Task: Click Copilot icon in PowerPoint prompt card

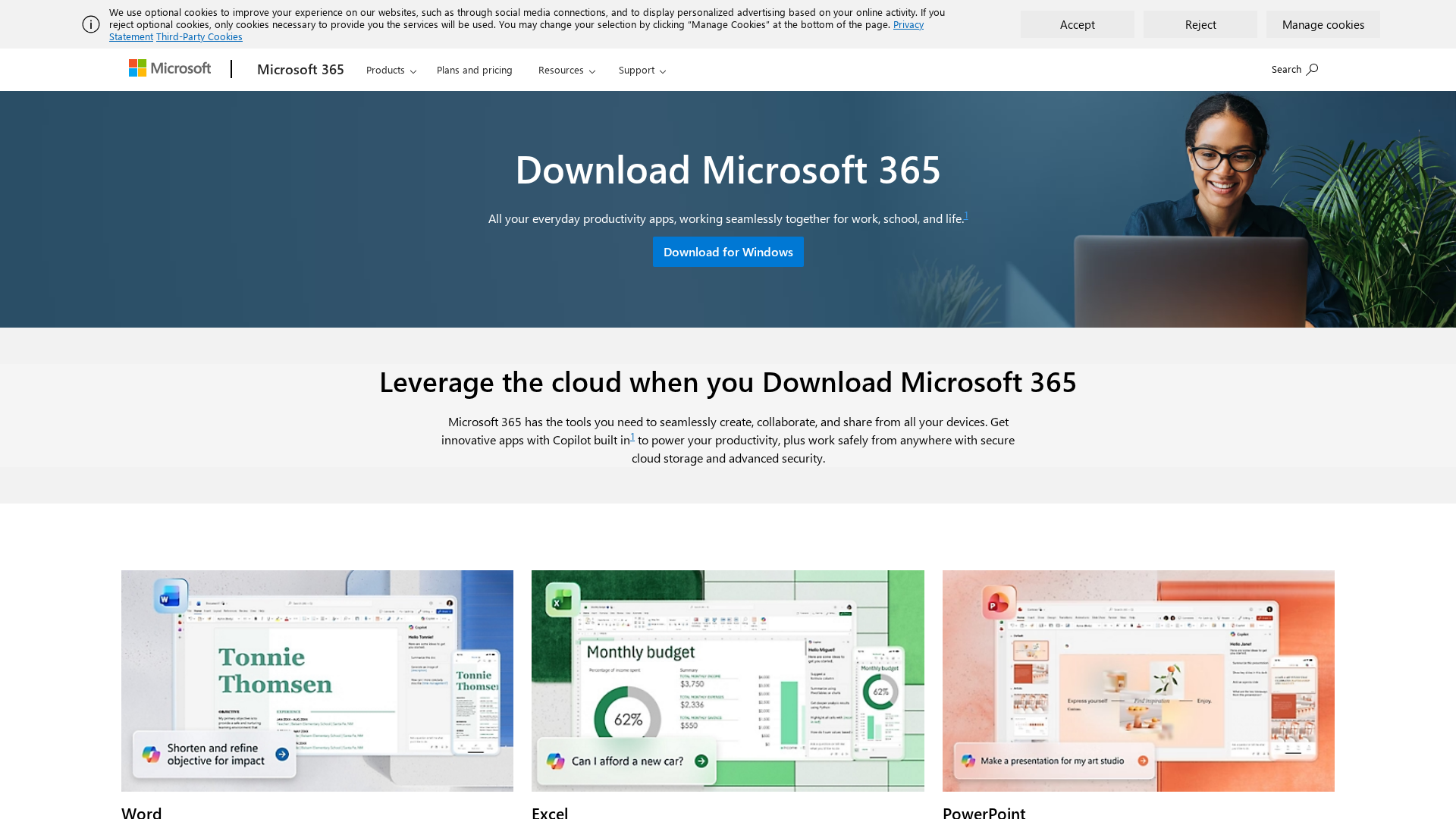Action: tap(968, 761)
